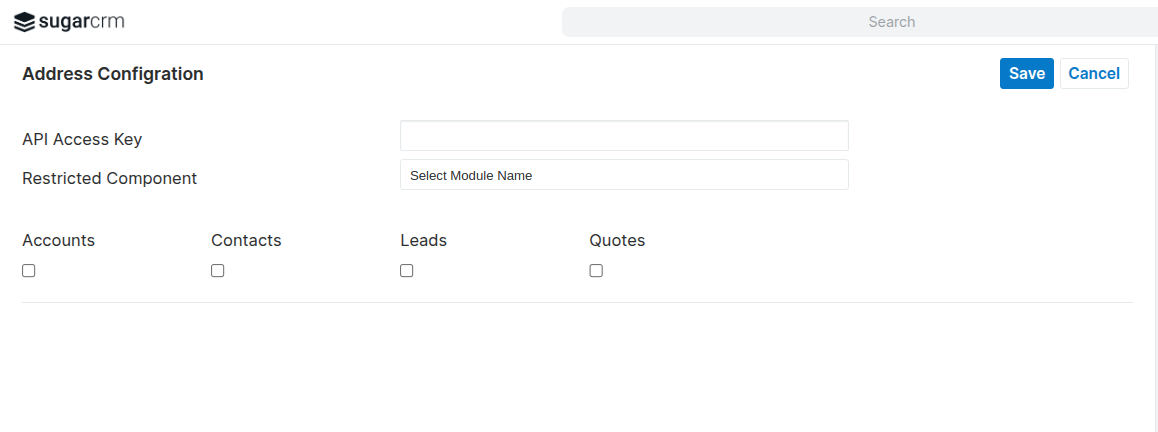Click the SugarCRM stacked-cube logo icon
The image size is (1158, 432).
pyautogui.click(x=24, y=22)
